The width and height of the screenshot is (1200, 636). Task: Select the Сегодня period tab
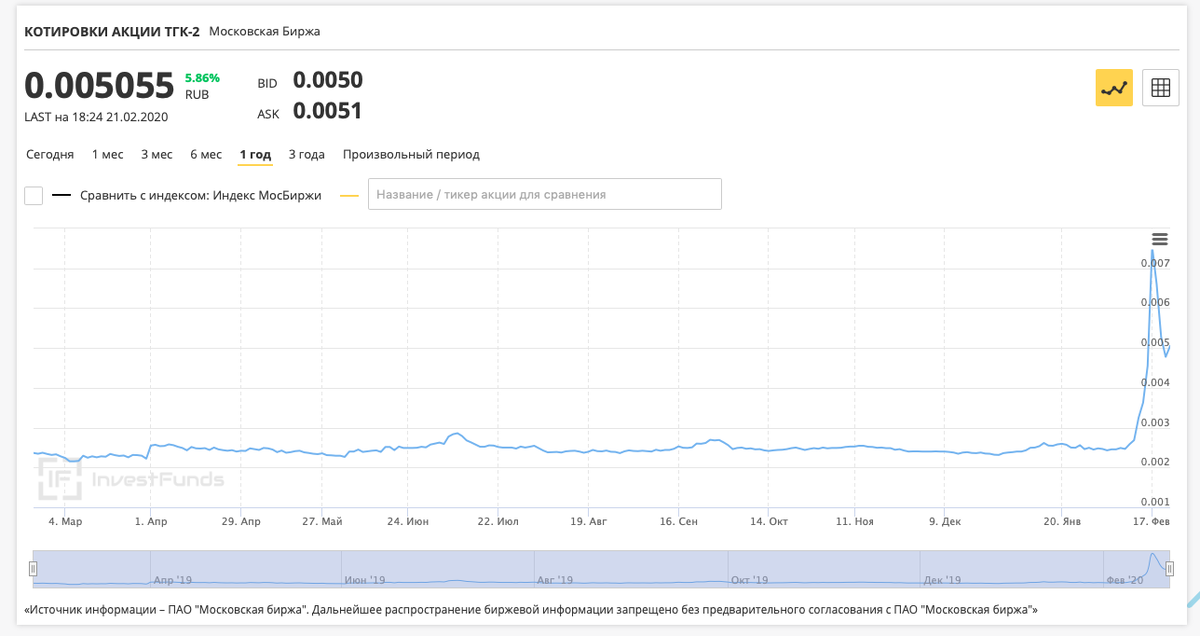(50, 155)
